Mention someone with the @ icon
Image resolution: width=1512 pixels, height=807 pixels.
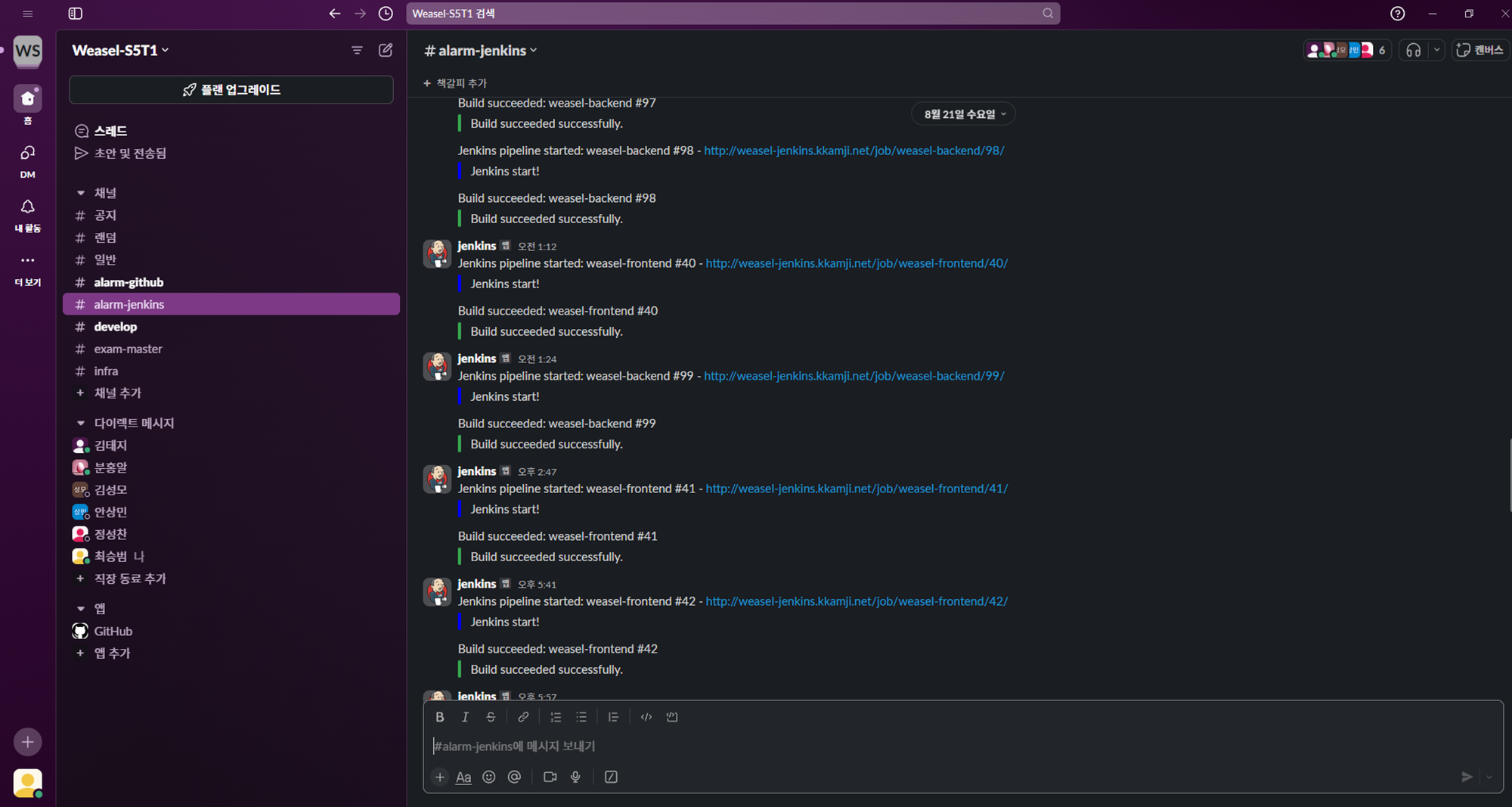[x=515, y=777]
